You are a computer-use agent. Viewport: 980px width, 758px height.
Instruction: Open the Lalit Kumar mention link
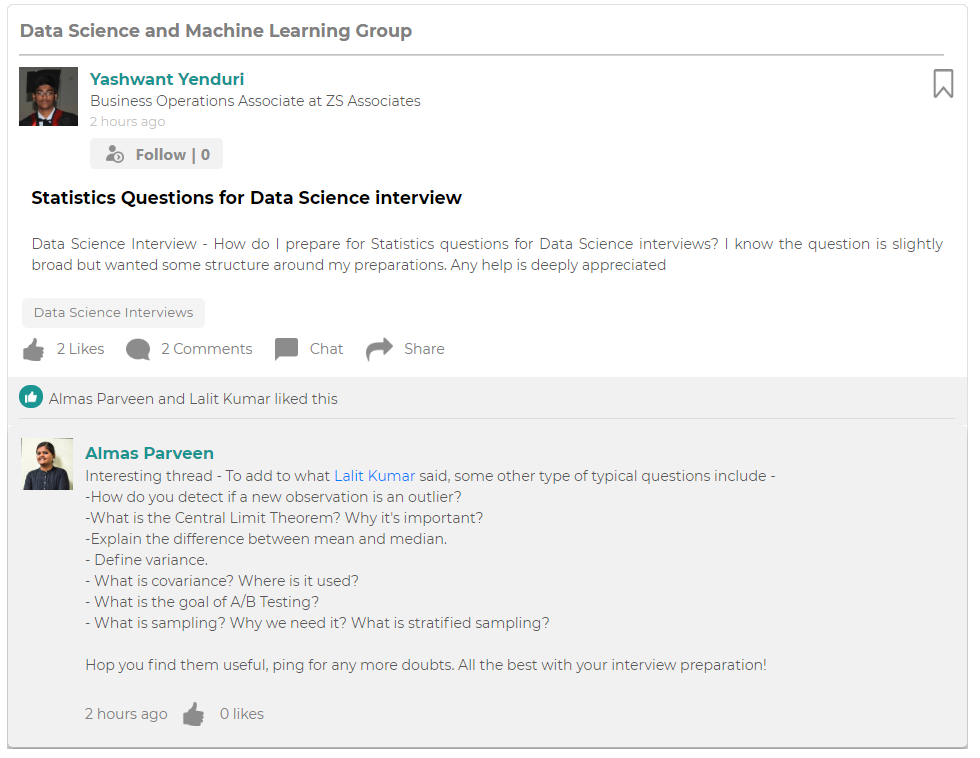374,476
